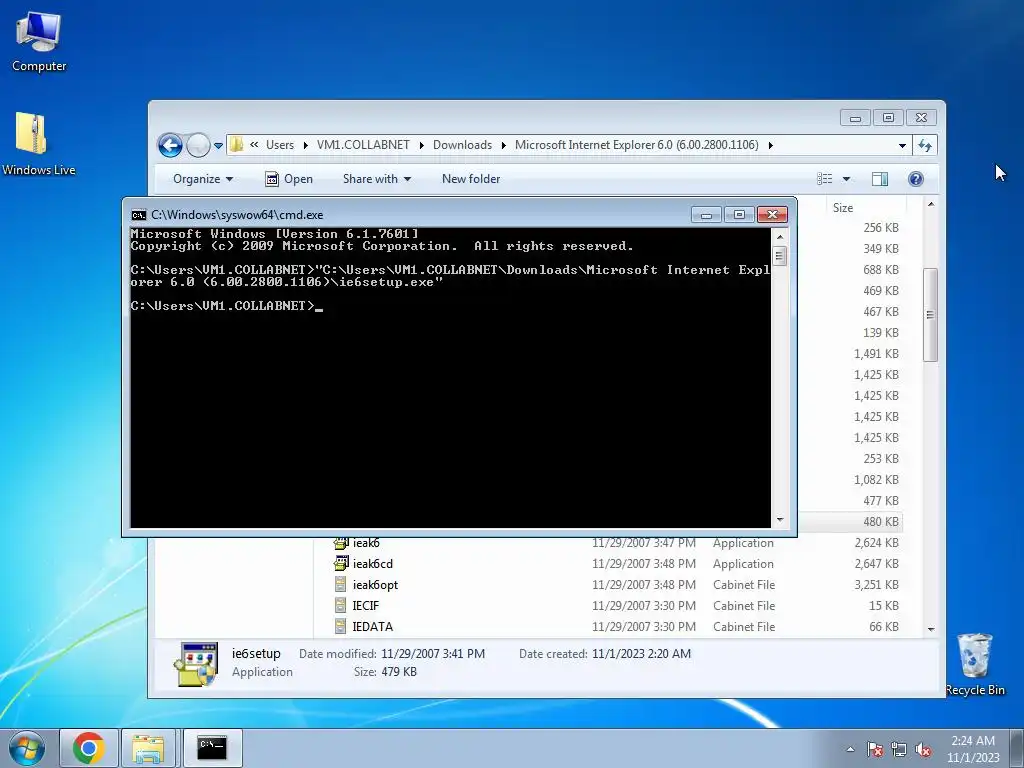Click the ieak6cd application icon

pyautogui.click(x=341, y=563)
